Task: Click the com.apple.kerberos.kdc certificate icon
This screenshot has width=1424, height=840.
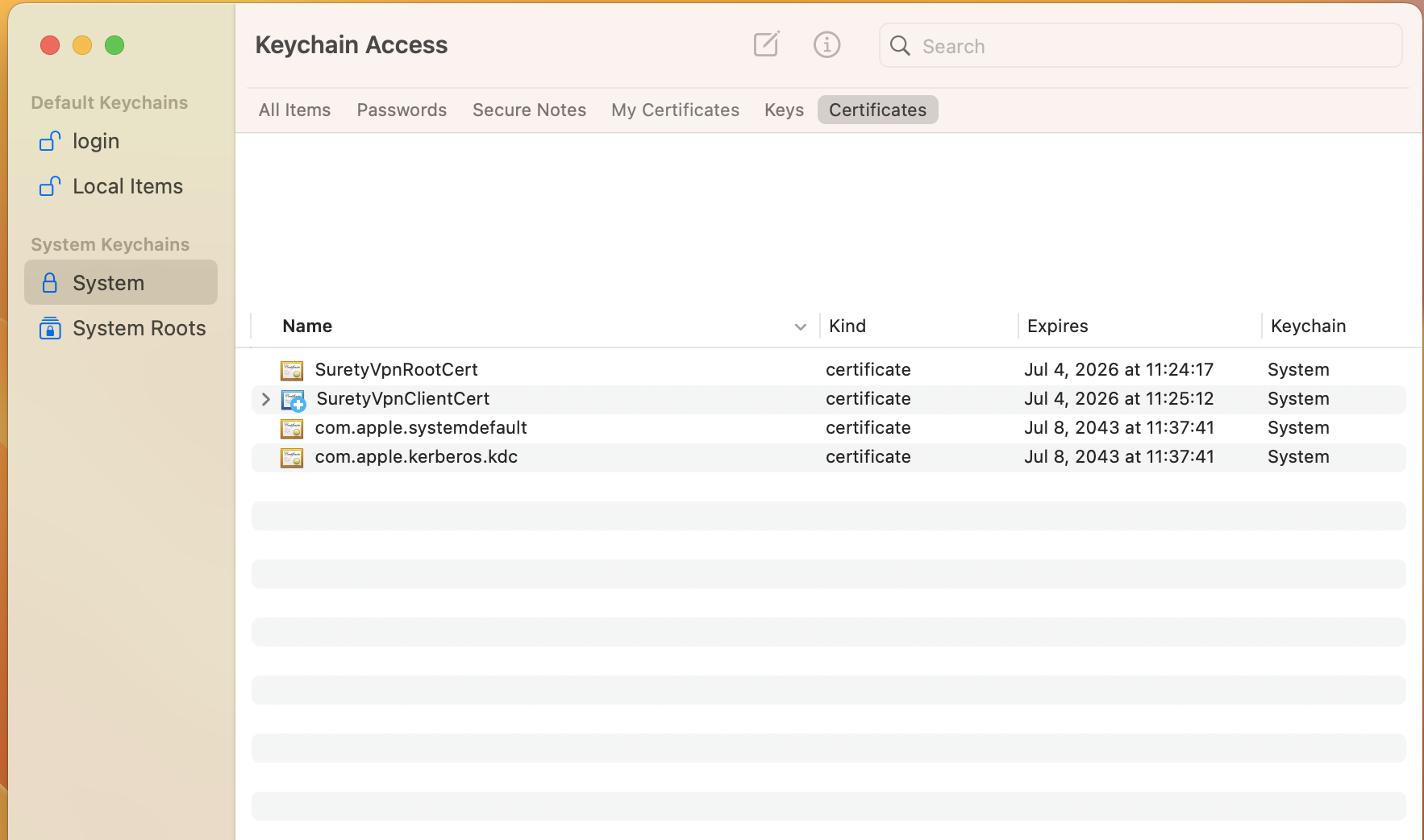Action: 292,457
